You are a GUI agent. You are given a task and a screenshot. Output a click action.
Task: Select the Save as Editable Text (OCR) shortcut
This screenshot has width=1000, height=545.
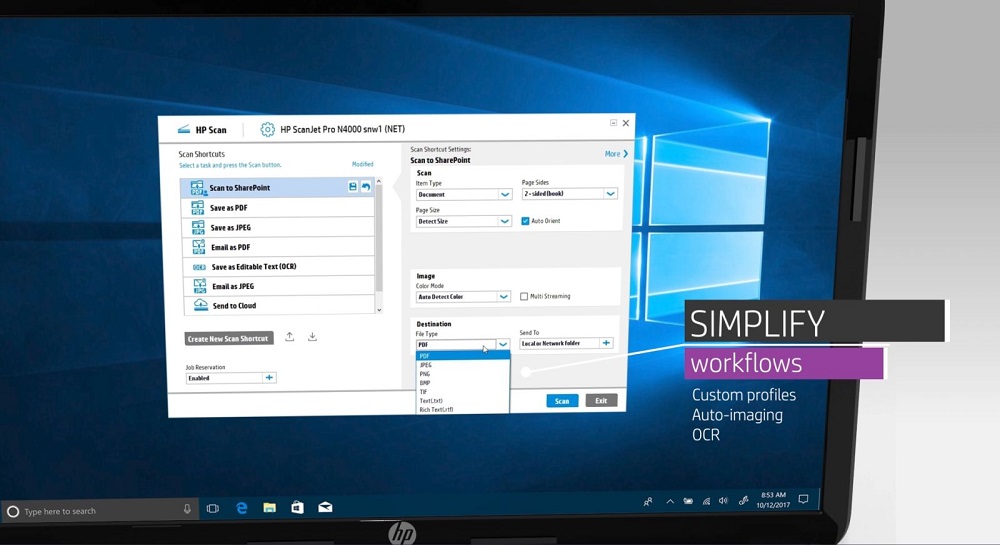coord(252,267)
